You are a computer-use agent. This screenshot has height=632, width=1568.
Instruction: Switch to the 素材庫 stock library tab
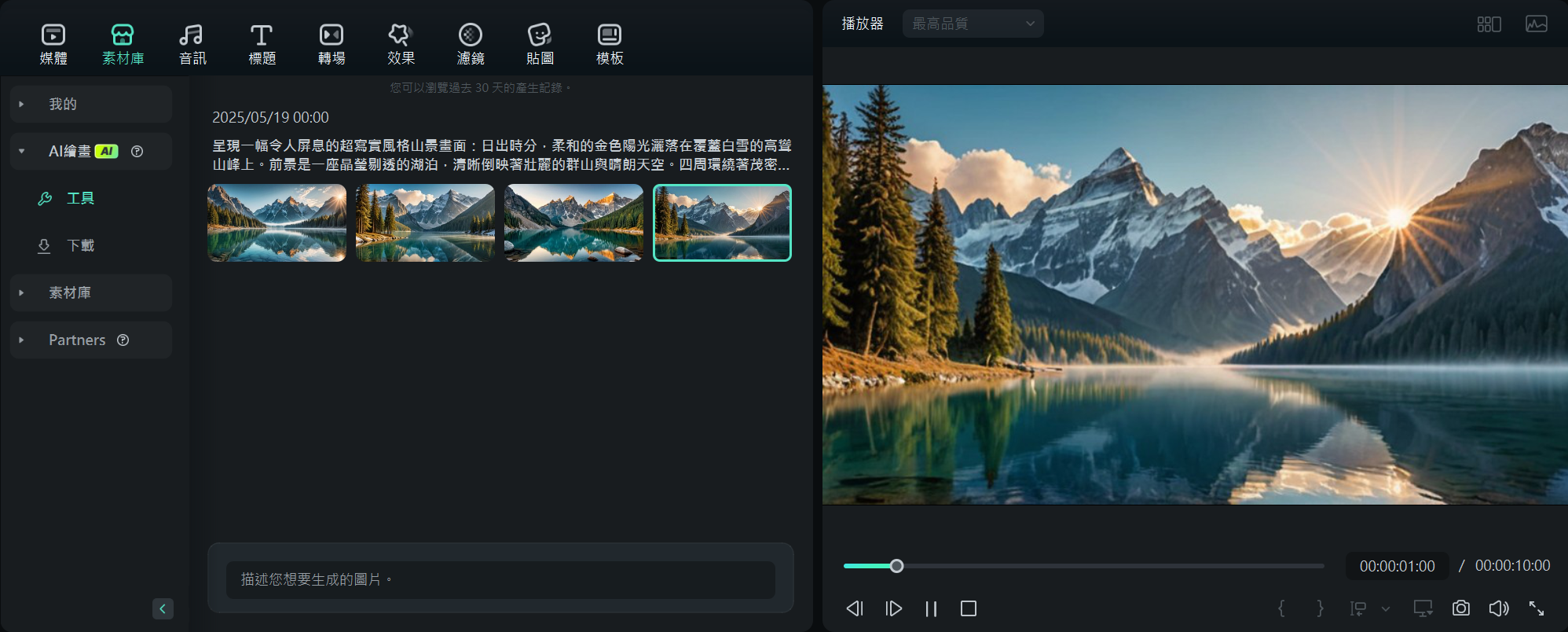coord(123,45)
